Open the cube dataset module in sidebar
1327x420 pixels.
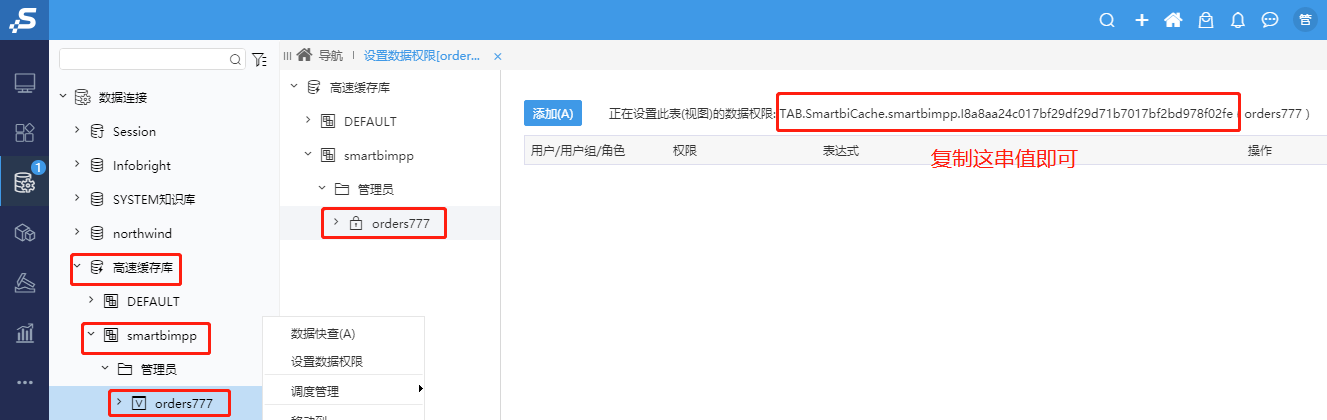pyautogui.click(x=25, y=233)
